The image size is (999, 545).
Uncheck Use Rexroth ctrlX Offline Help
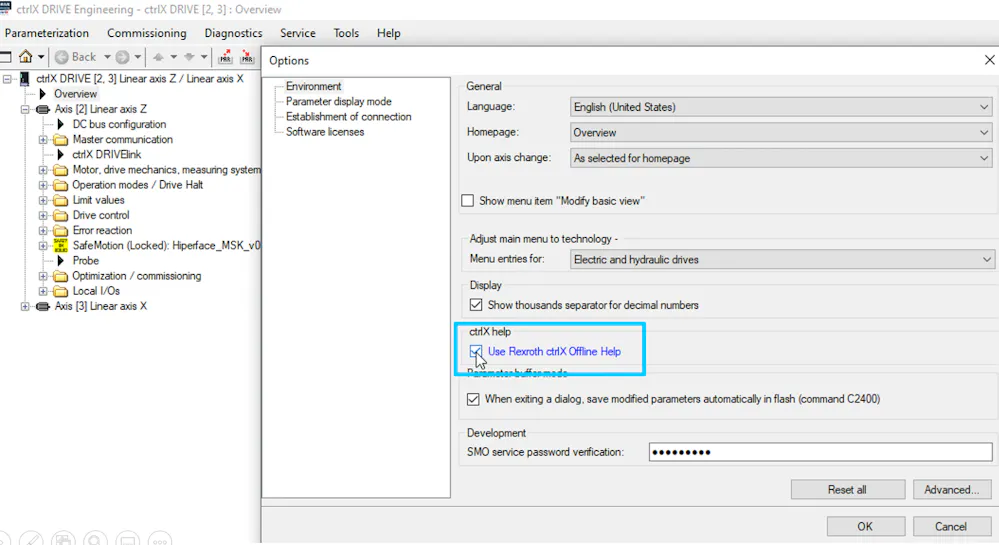[476, 351]
